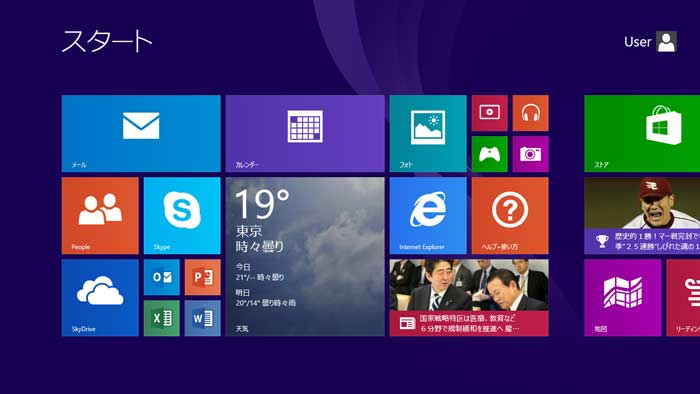Open the Mail tile
Screen dimensions: 700x394
coord(141,133)
